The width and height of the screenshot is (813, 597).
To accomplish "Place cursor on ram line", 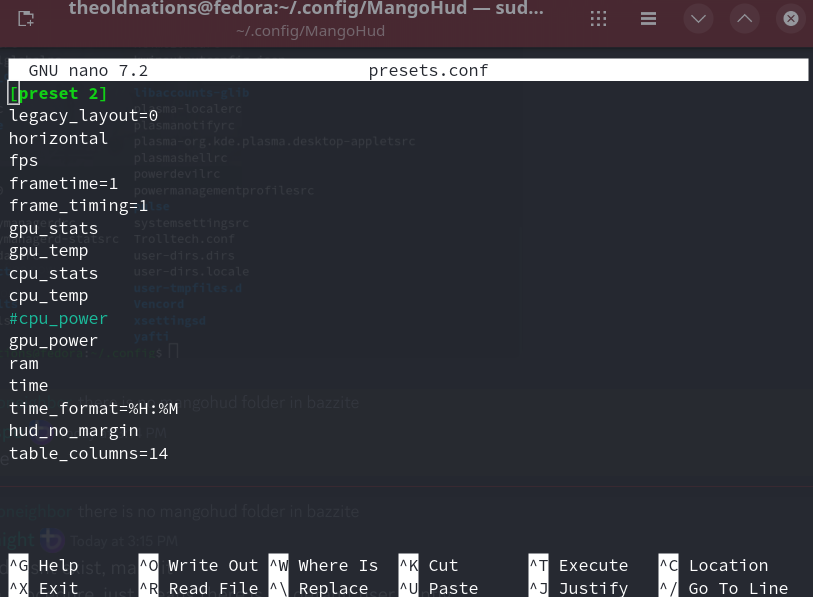I will click(23, 364).
